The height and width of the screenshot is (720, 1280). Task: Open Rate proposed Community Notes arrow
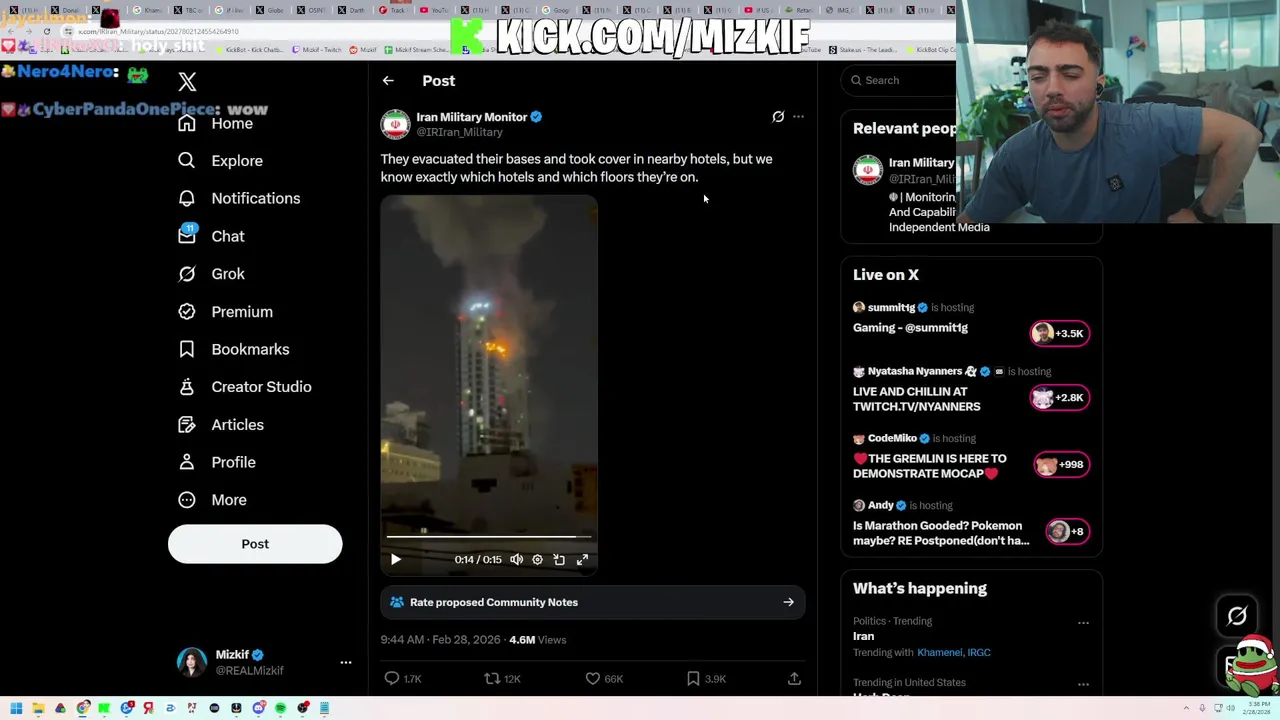(x=788, y=602)
